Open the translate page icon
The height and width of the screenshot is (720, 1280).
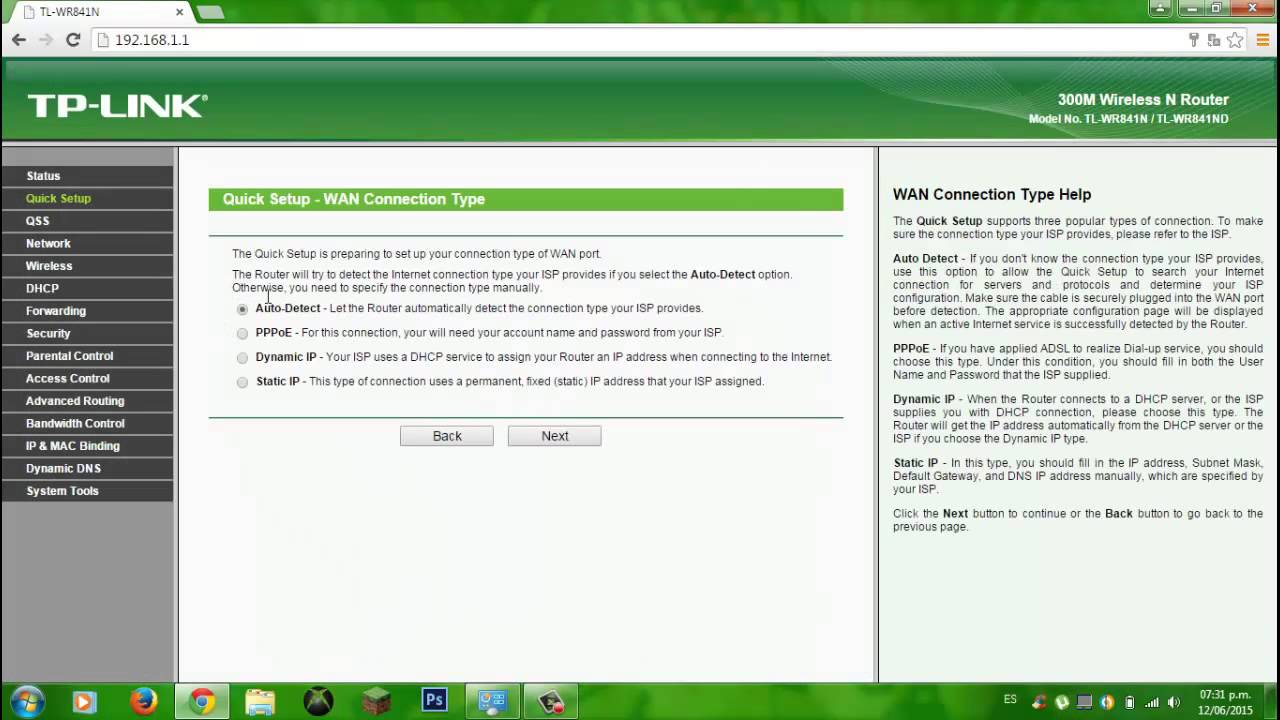1214,40
